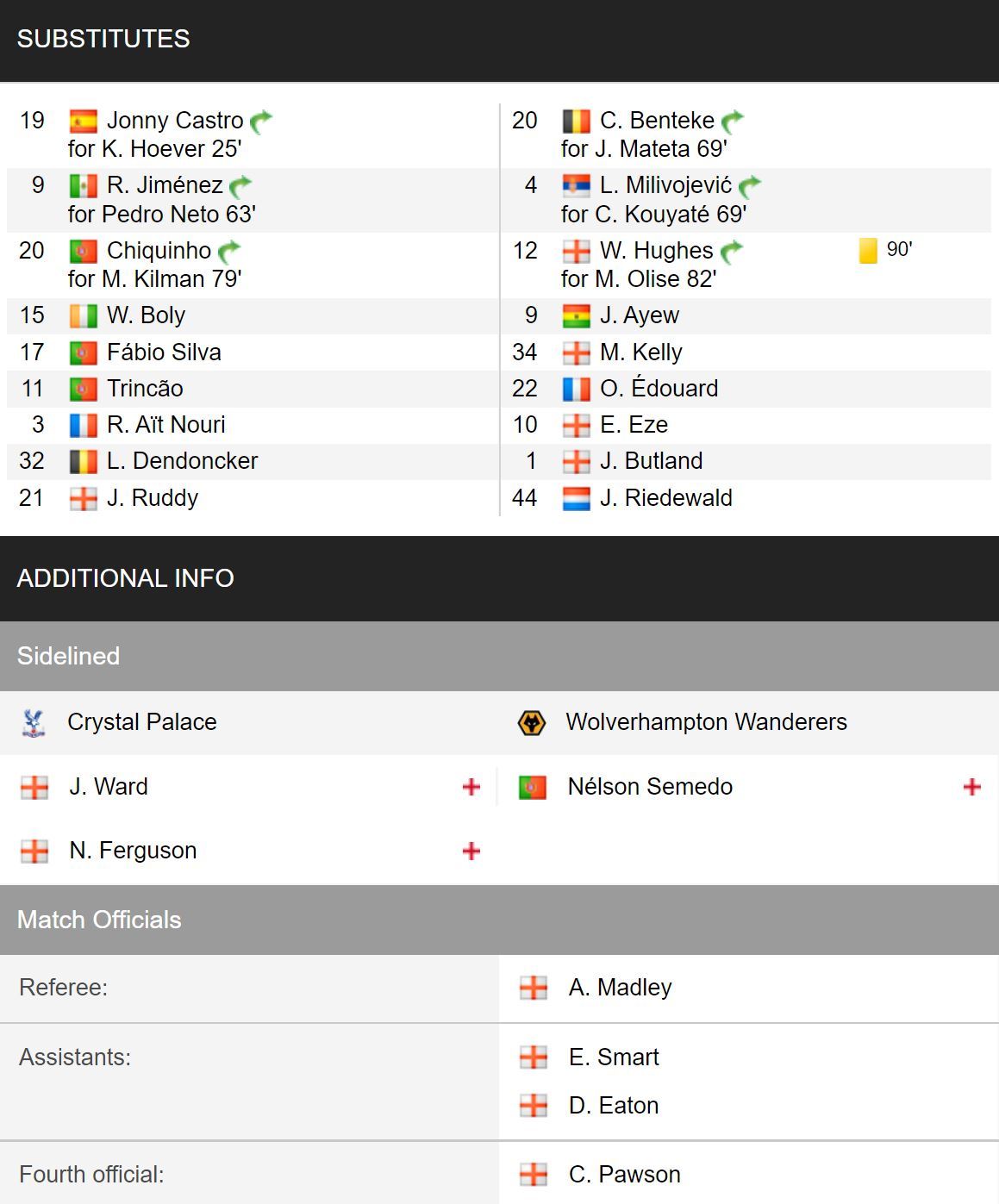Click the red injury cross beside N. Ferguson

coord(471,851)
